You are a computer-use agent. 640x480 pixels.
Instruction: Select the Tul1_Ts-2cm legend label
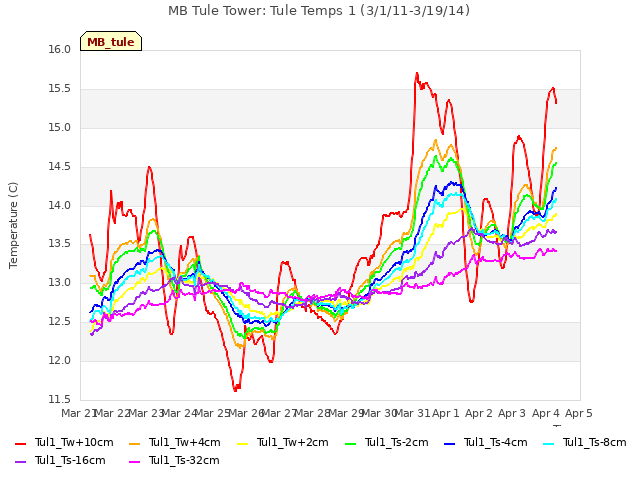pyautogui.click(x=396, y=442)
